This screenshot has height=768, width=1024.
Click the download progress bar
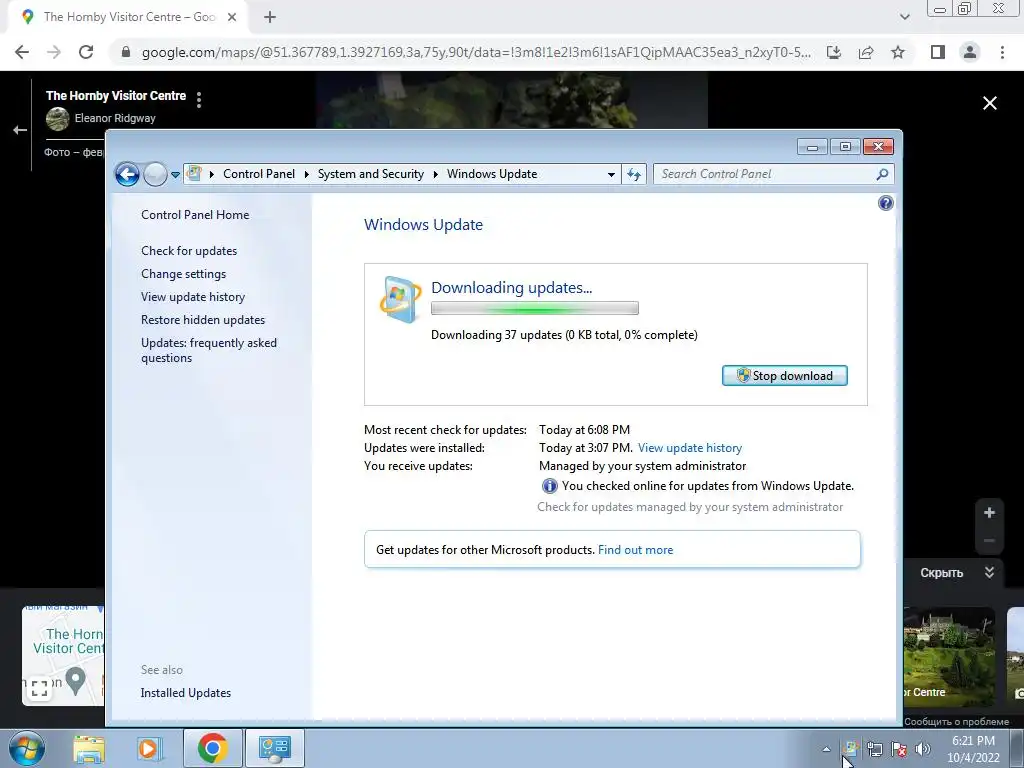click(x=535, y=308)
